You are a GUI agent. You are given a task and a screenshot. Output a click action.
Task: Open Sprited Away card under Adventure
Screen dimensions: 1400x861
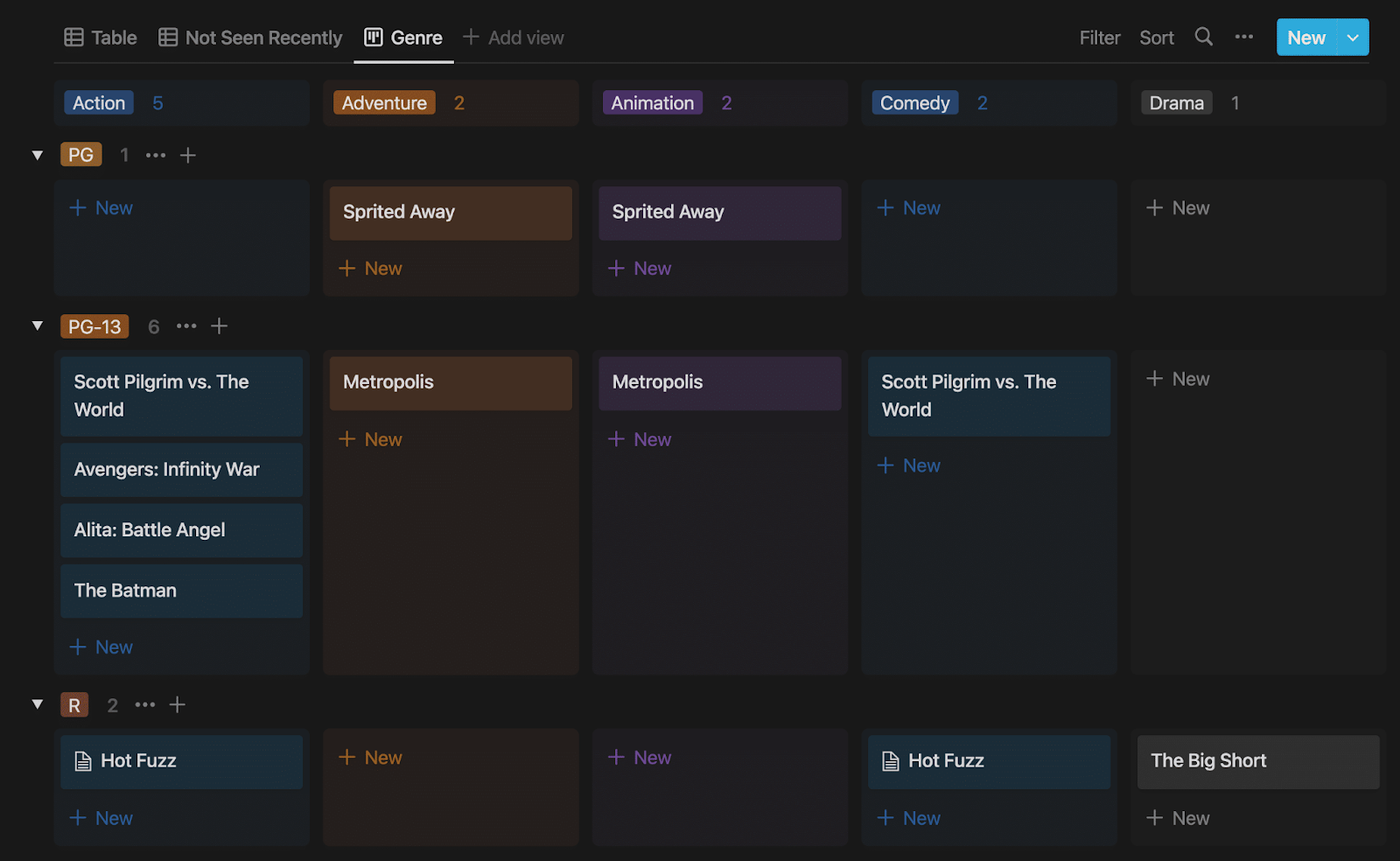451,213
